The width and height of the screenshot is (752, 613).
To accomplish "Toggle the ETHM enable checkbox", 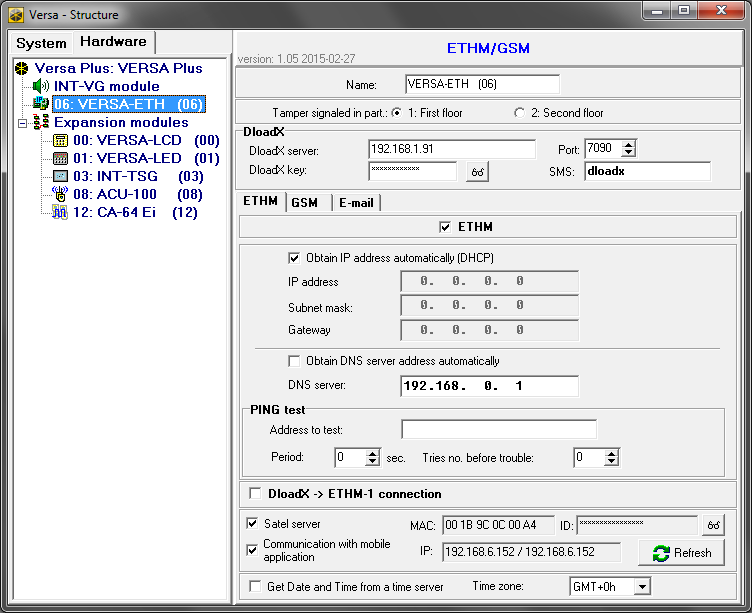I will tap(445, 227).
